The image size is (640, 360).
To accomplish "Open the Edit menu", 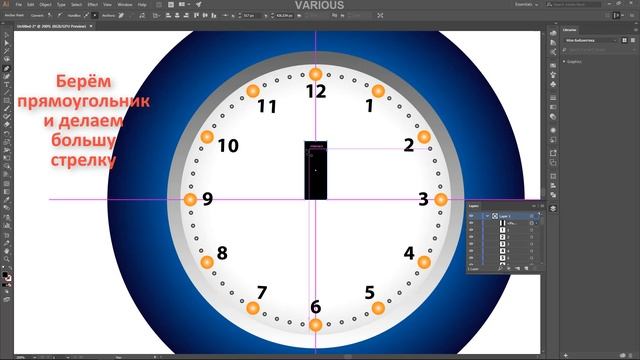I will [x=31, y=4].
